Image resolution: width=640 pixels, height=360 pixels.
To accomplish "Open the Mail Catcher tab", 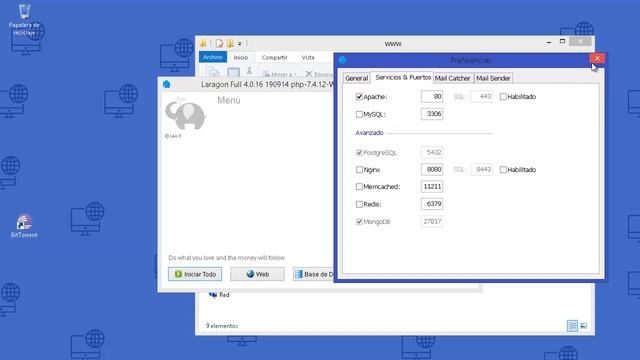I will pyautogui.click(x=453, y=78).
